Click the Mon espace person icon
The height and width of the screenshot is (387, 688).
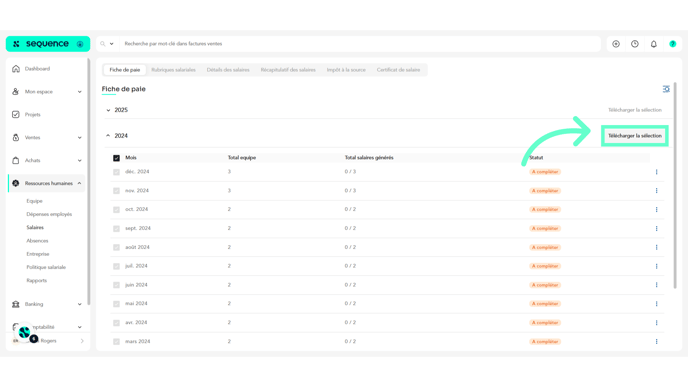(x=16, y=92)
